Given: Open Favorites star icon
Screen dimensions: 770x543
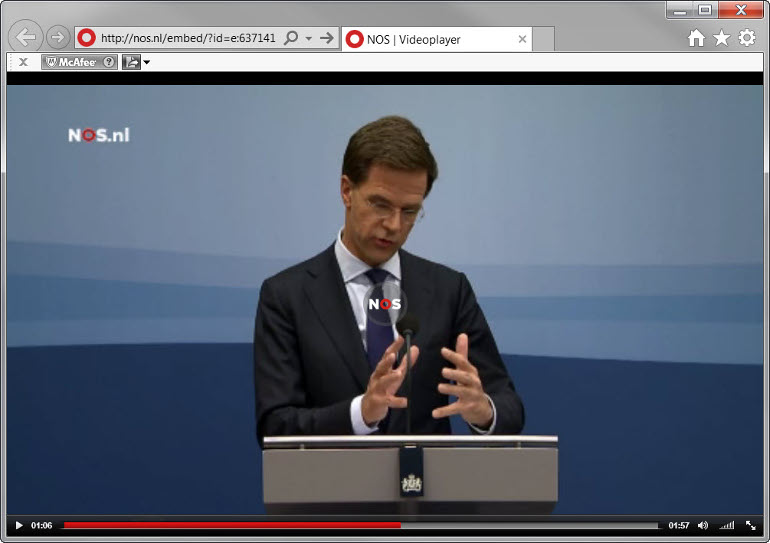Looking at the screenshot, I should 721,38.
